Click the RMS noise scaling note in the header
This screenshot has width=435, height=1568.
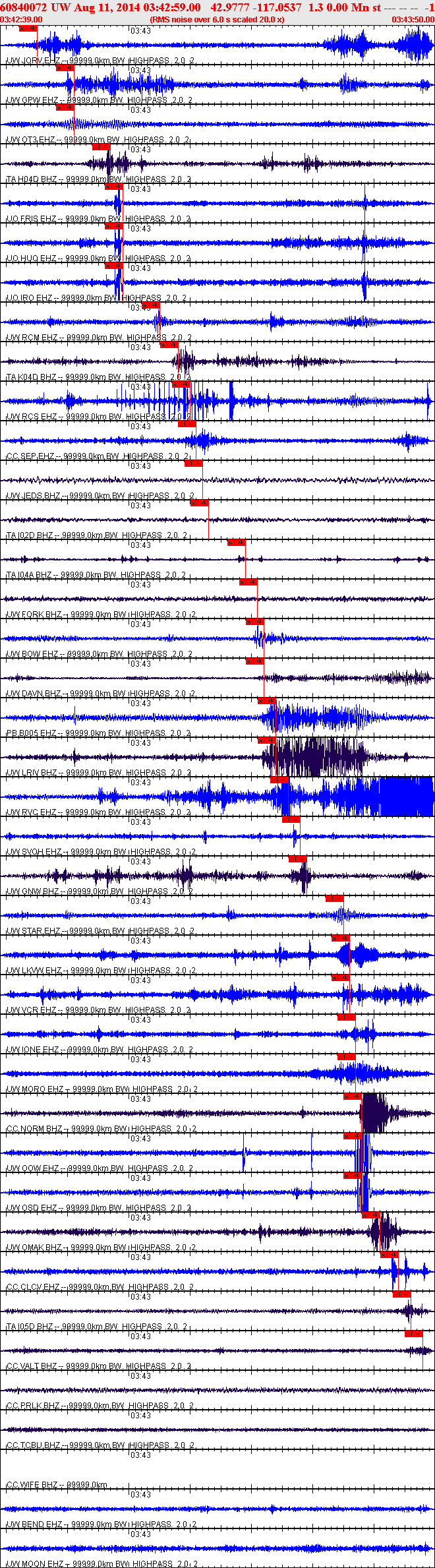tap(217, 20)
